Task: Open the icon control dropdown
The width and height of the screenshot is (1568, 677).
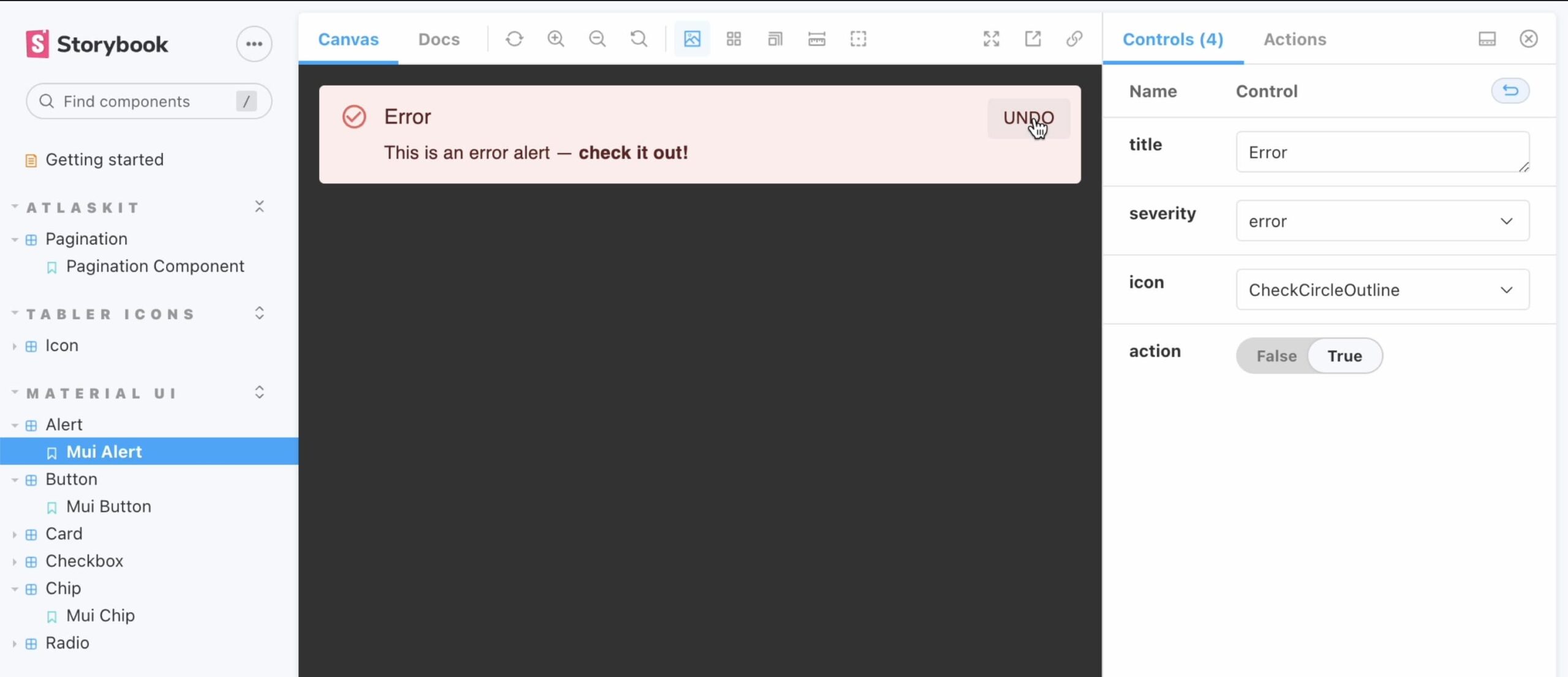Action: (x=1382, y=289)
